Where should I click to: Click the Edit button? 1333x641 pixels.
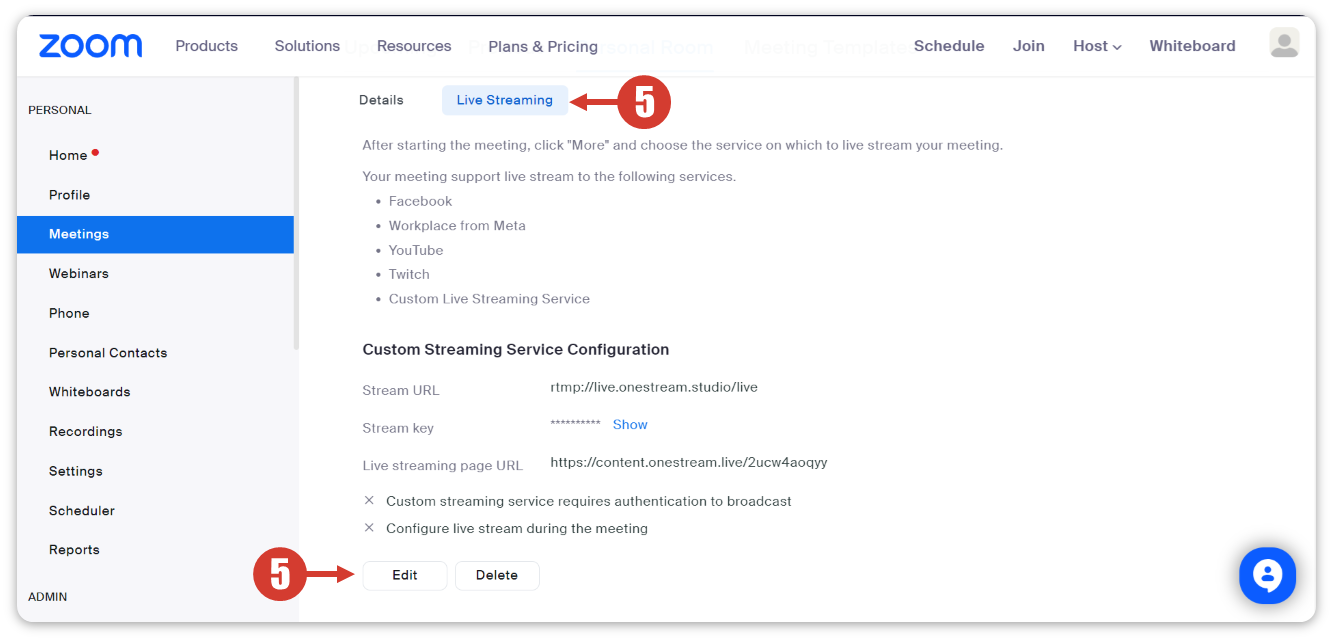tap(404, 575)
